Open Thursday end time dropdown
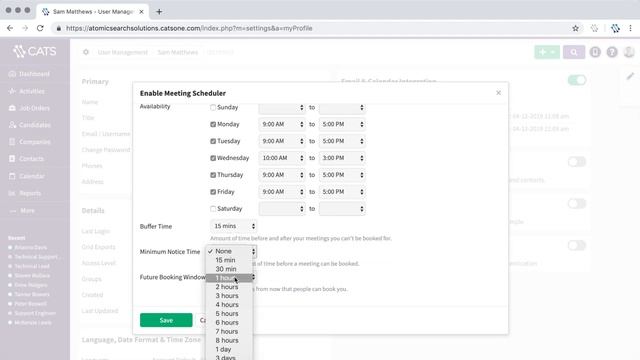Screen dimensions: 640x360 tap(342, 175)
